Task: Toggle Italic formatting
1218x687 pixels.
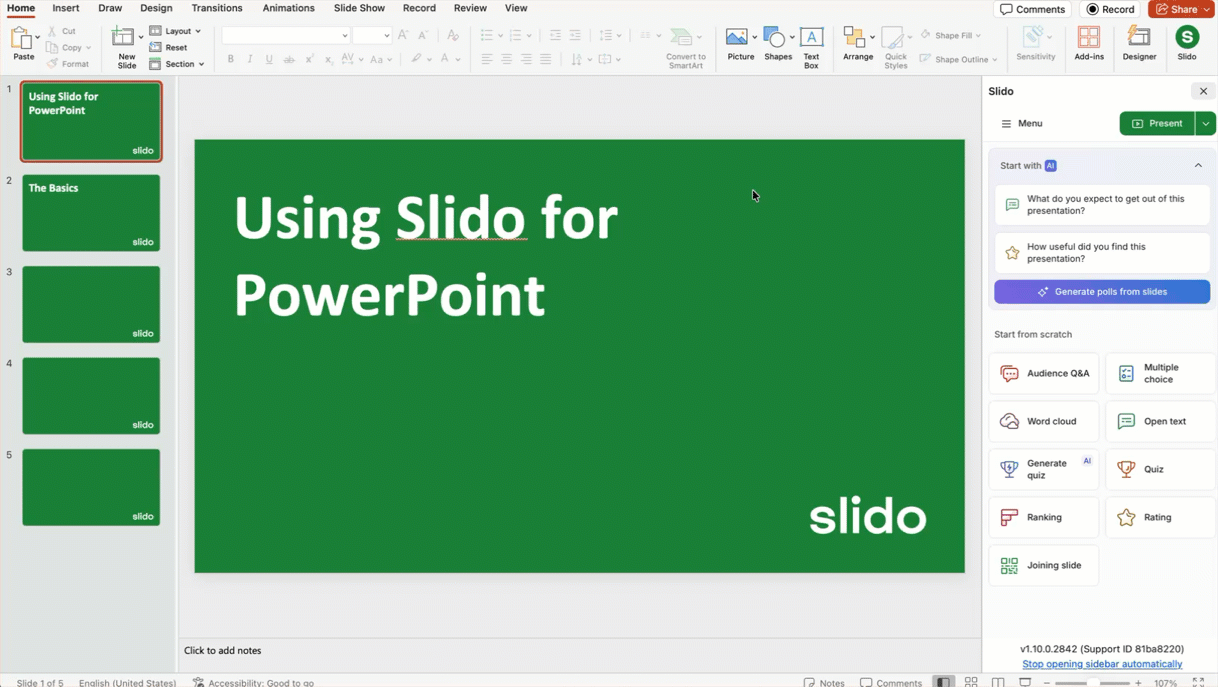Action: pos(250,59)
